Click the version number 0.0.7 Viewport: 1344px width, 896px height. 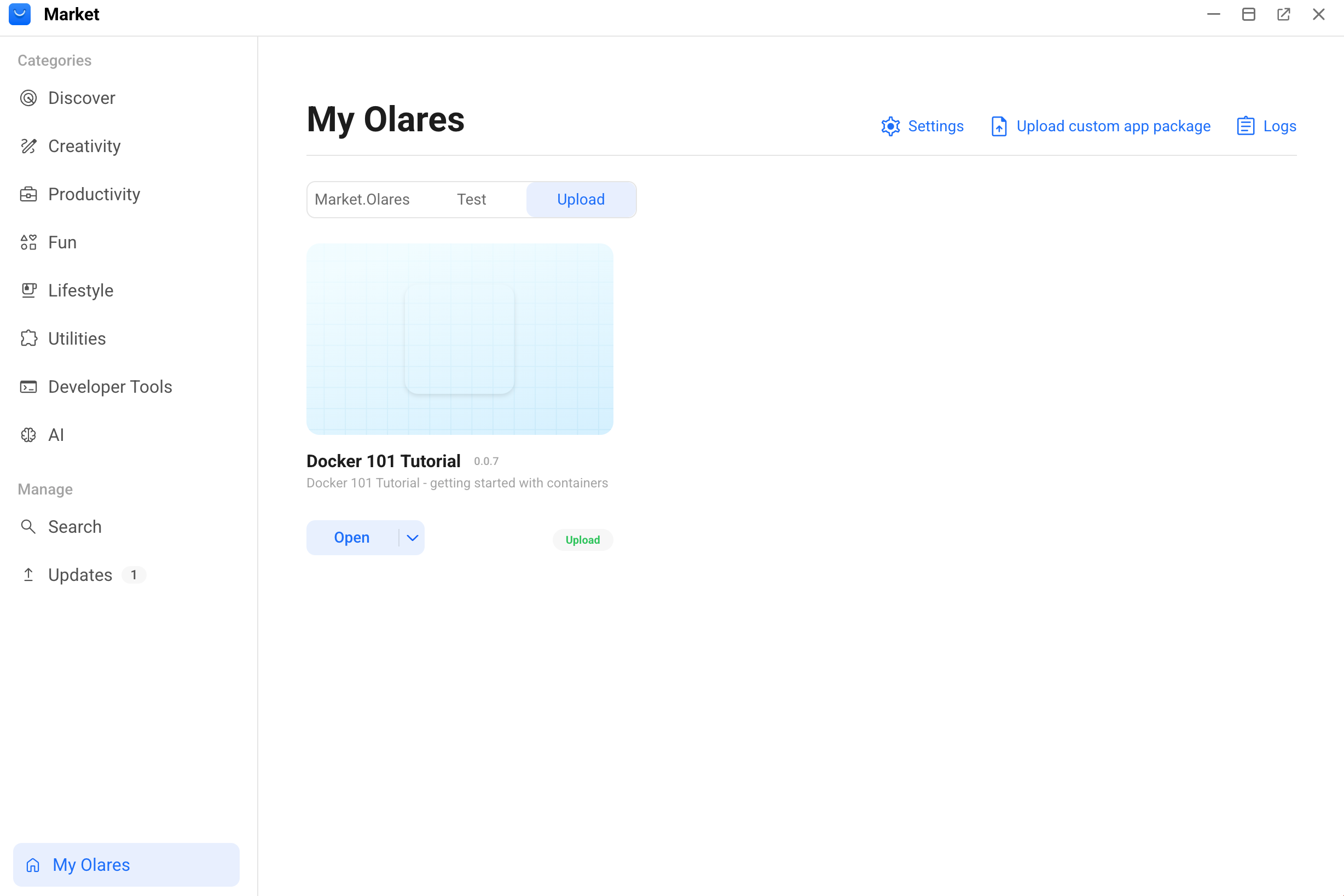coord(486,461)
